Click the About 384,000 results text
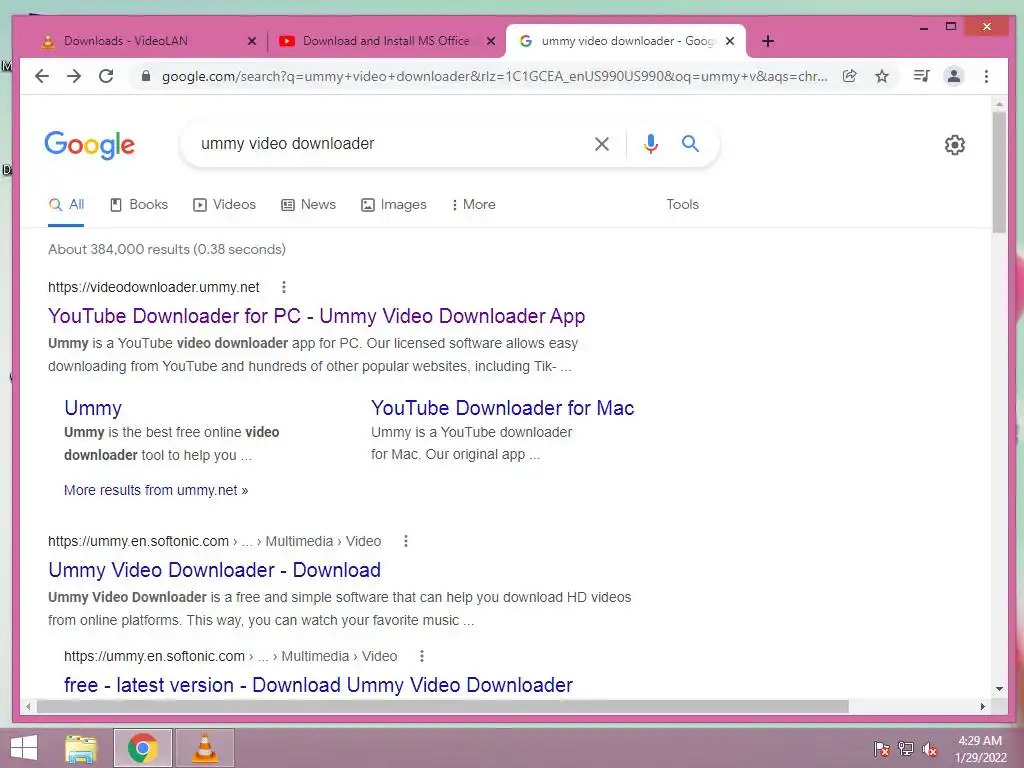Viewport: 1024px width, 768px height. [167, 249]
